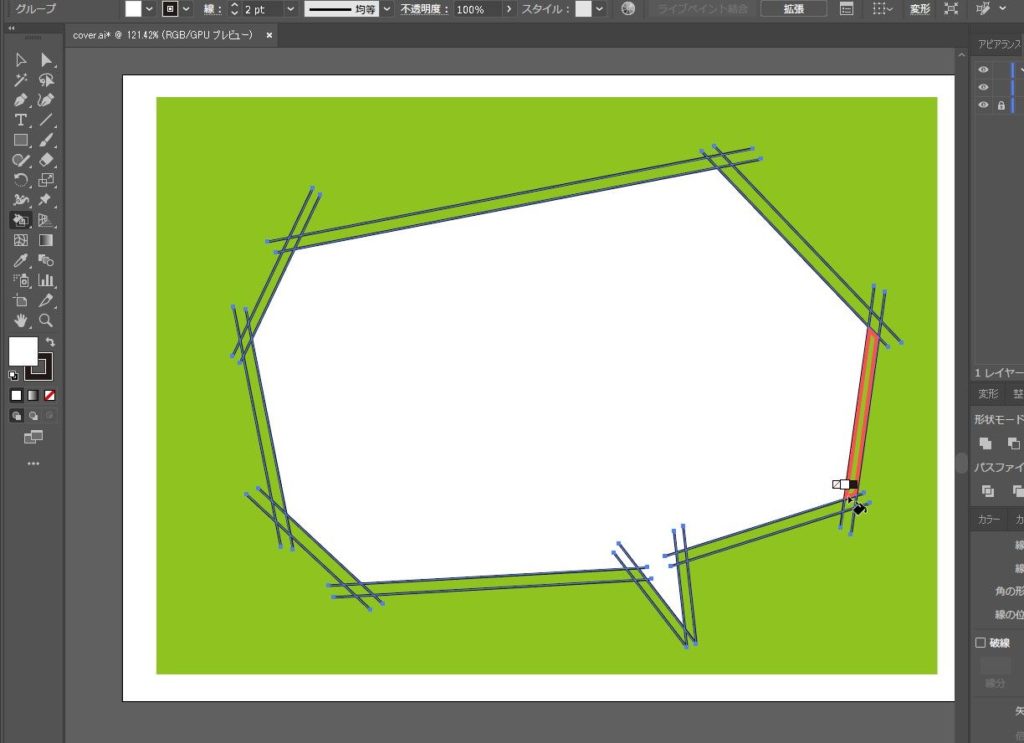Enable the 破線 dashed line checkbox

pos(980,643)
